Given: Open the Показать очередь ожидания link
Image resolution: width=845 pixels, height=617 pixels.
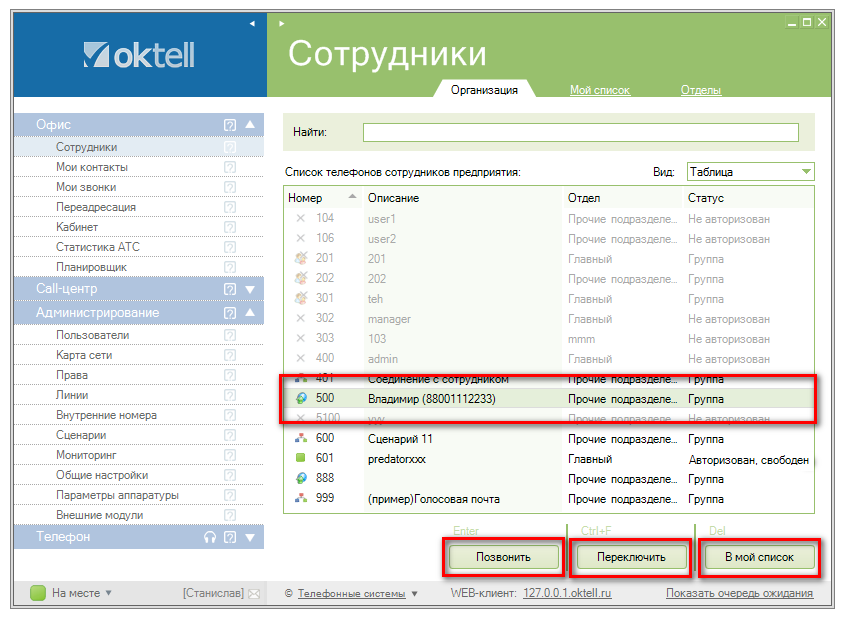Looking at the screenshot, I should 739,593.
